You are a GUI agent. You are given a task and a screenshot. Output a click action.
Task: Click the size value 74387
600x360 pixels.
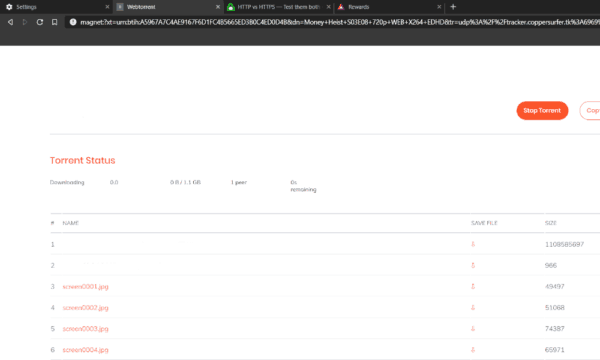tap(554, 329)
